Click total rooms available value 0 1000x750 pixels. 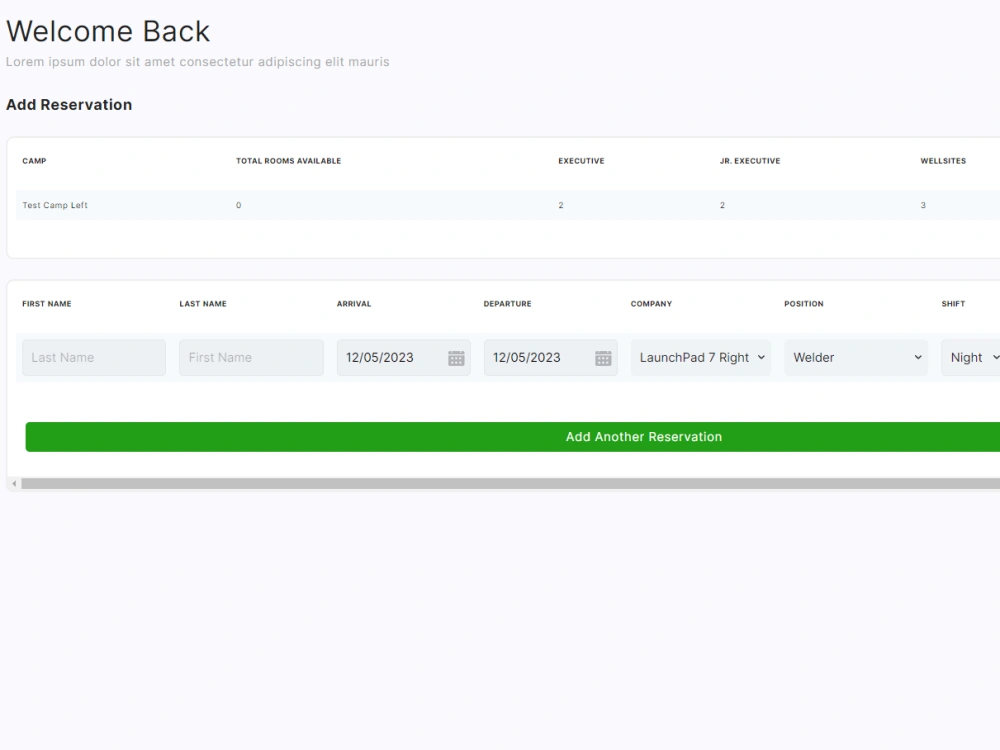pos(239,205)
